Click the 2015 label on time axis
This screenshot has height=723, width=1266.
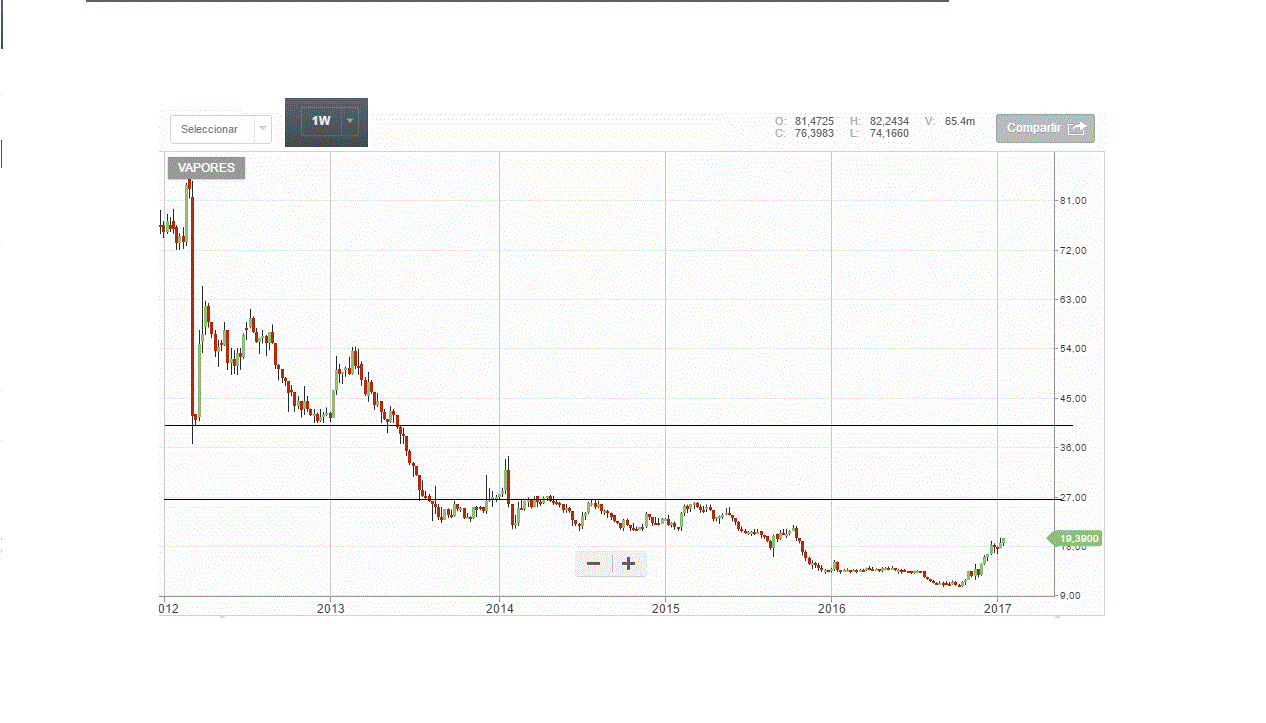(x=665, y=607)
